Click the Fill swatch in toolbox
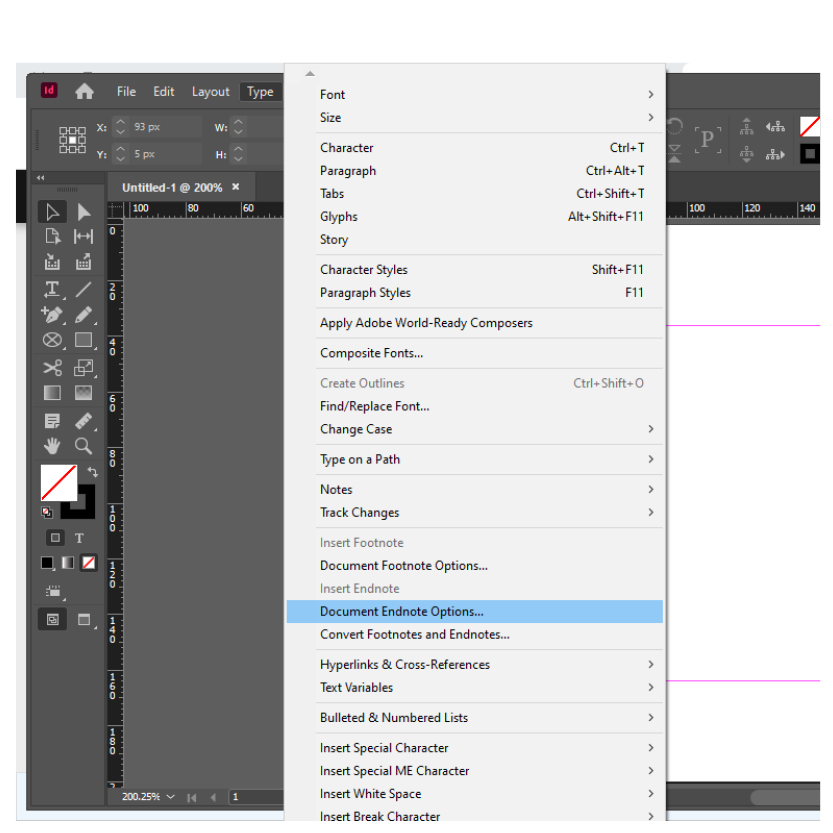The width and height of the screenshot is (833, 833). coord(58,482)
